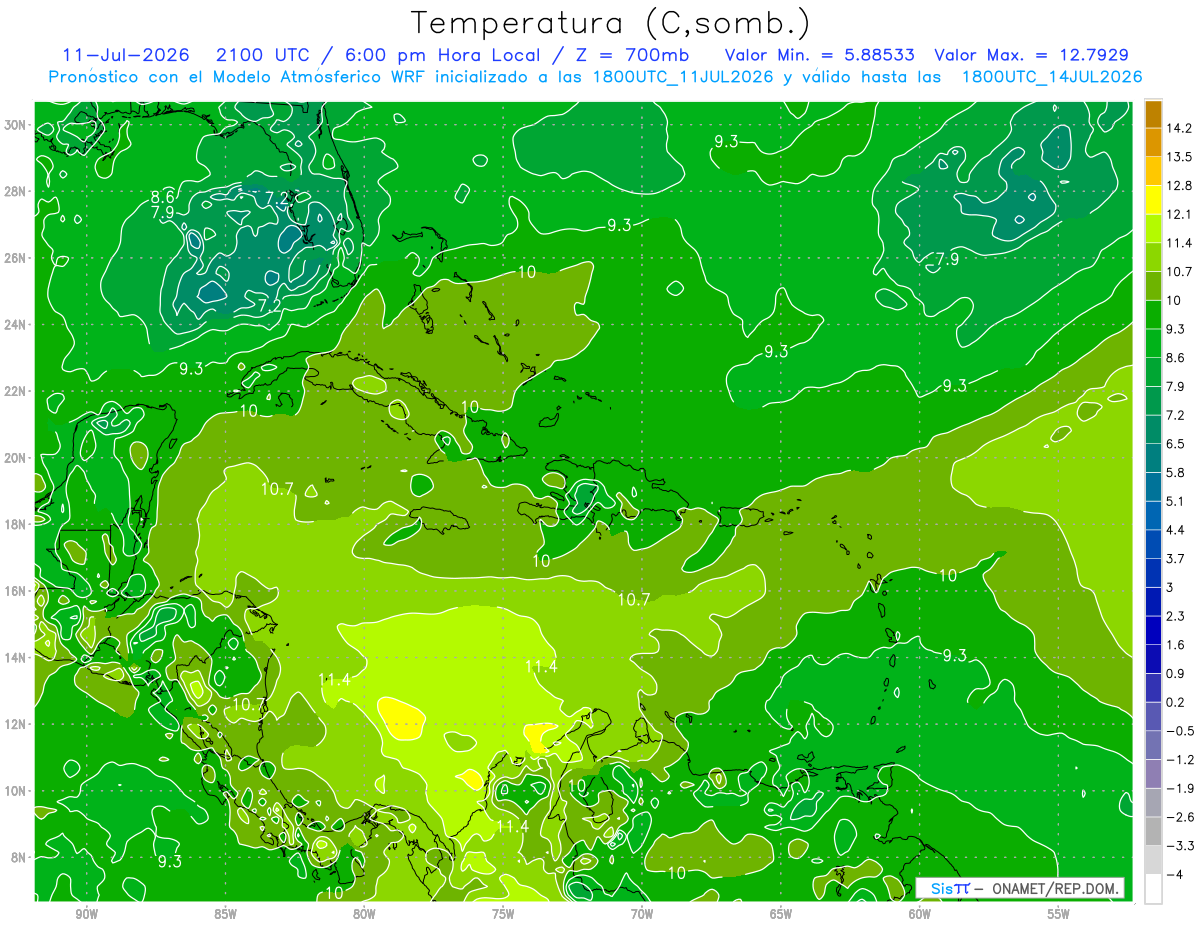Screen dimensions: 1200x927
Task: Click the legend value "5.8"
Action: 1176,473
